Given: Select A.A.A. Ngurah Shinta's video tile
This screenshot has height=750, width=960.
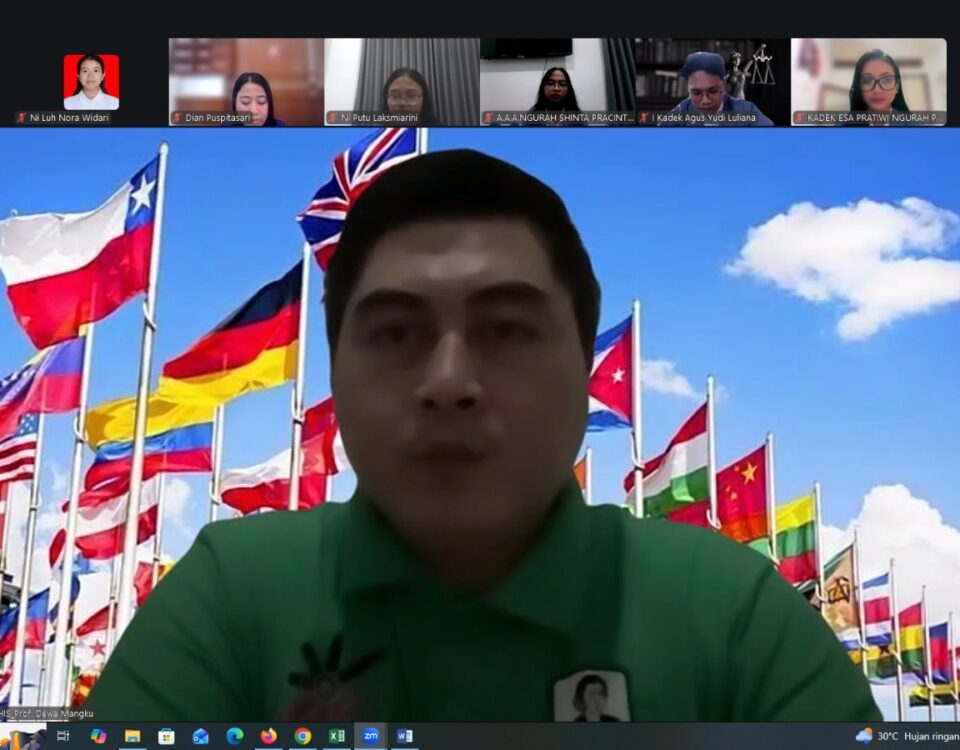Looking at the screenshot, I should pos(557,82).
